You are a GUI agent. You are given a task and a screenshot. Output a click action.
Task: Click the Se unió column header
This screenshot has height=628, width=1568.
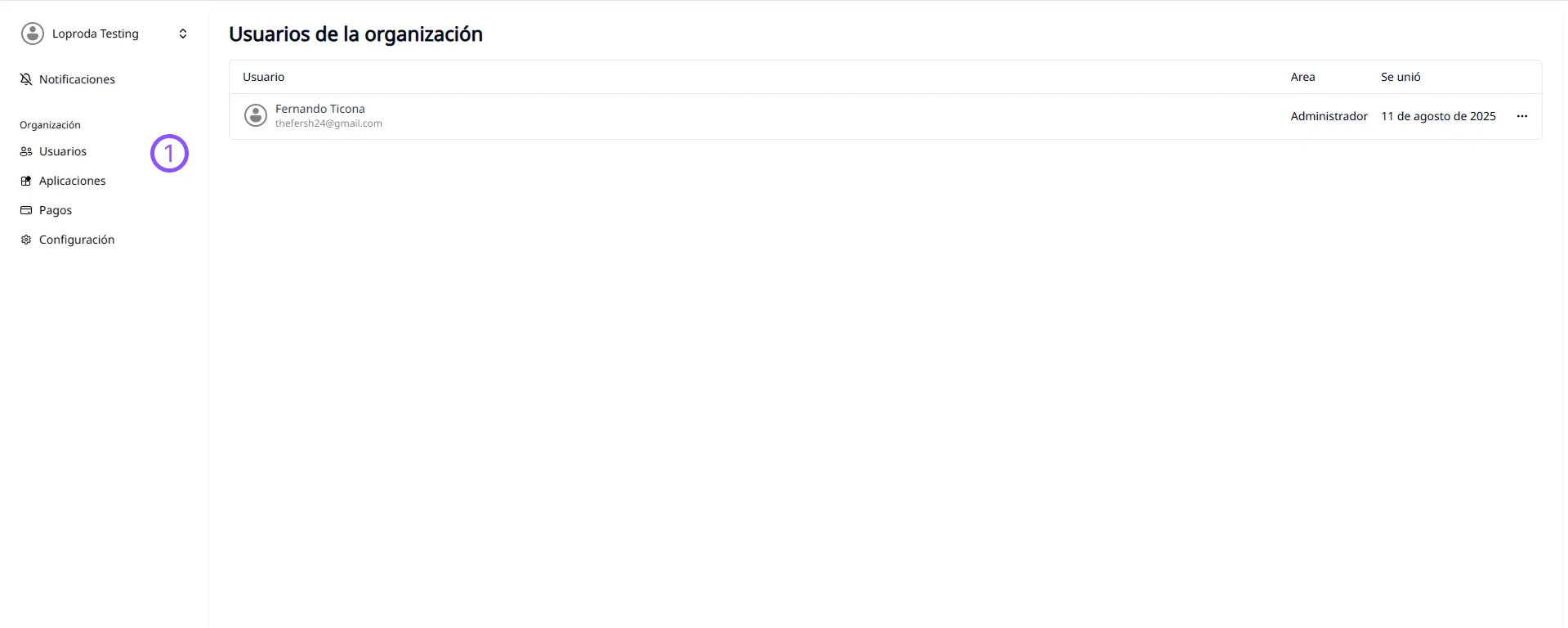point(1400,77)
